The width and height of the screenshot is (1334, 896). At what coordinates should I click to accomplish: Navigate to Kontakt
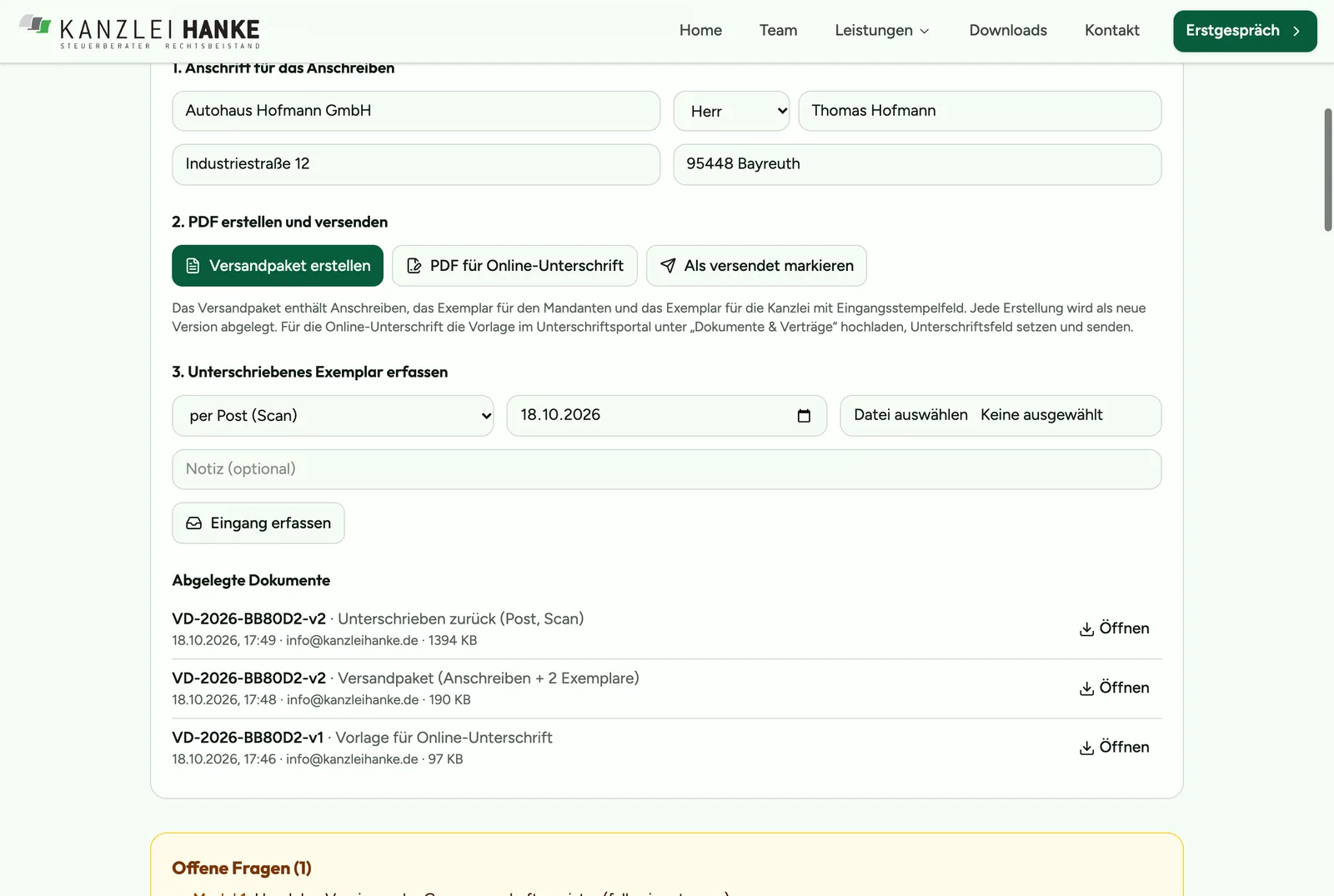click(1111, 30)
